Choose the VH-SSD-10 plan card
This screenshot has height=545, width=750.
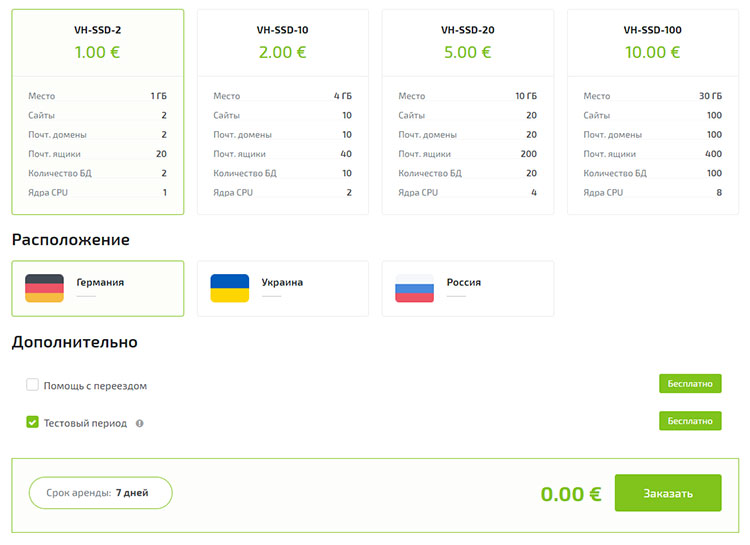click(x=282, y=112)
